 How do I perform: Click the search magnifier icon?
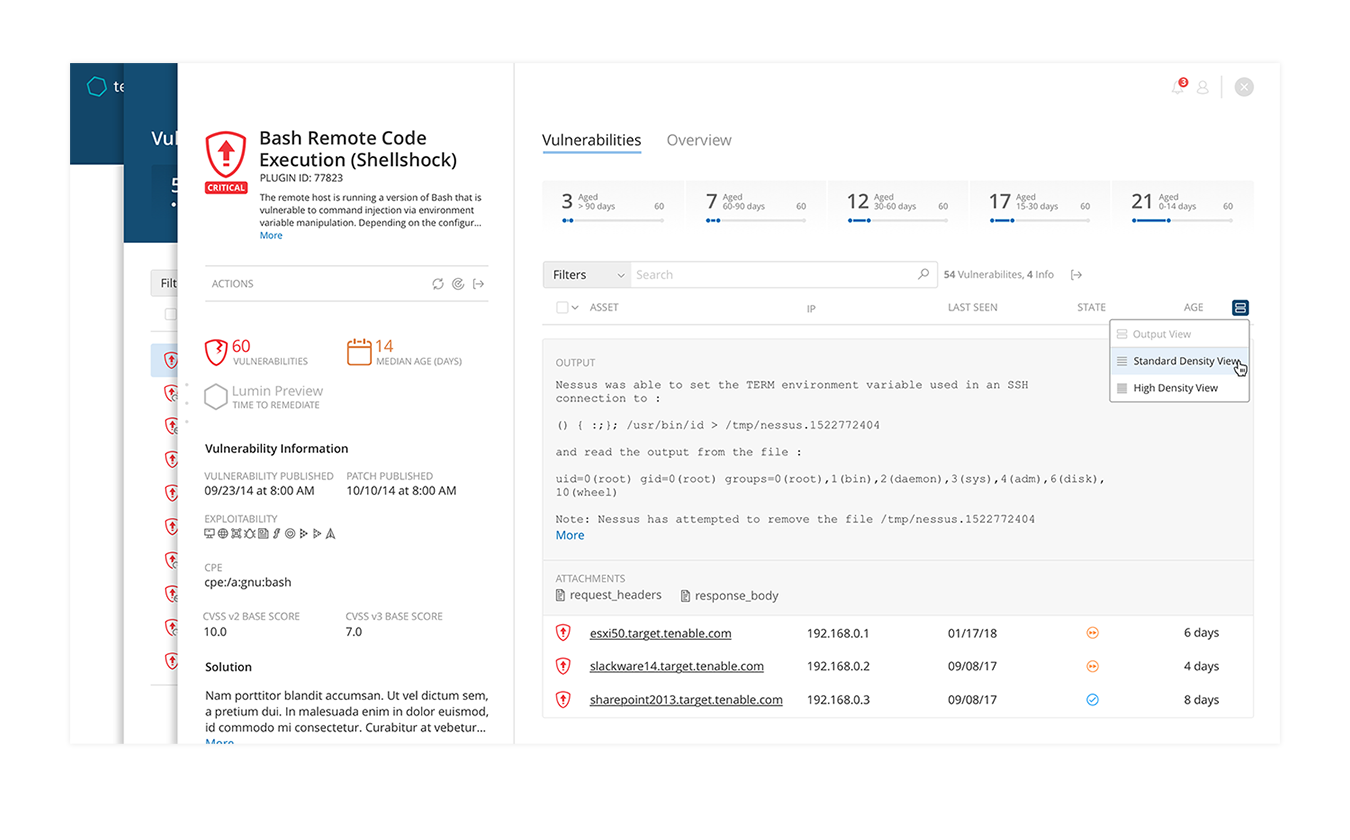[923, 274]
